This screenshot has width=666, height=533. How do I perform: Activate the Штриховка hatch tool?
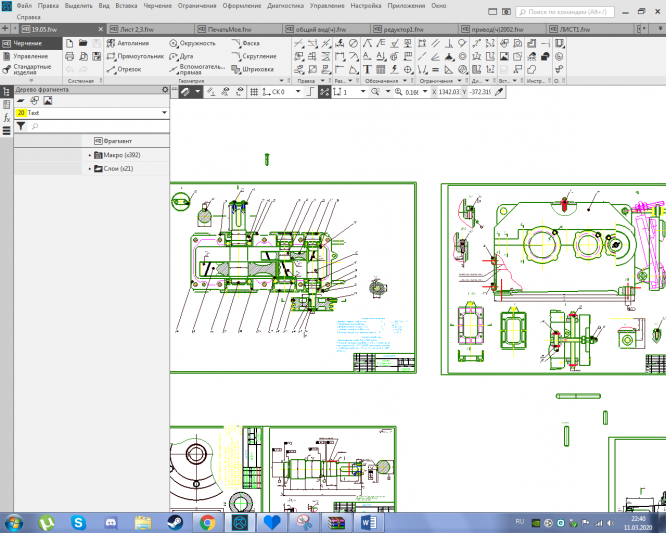pos(256,69)
